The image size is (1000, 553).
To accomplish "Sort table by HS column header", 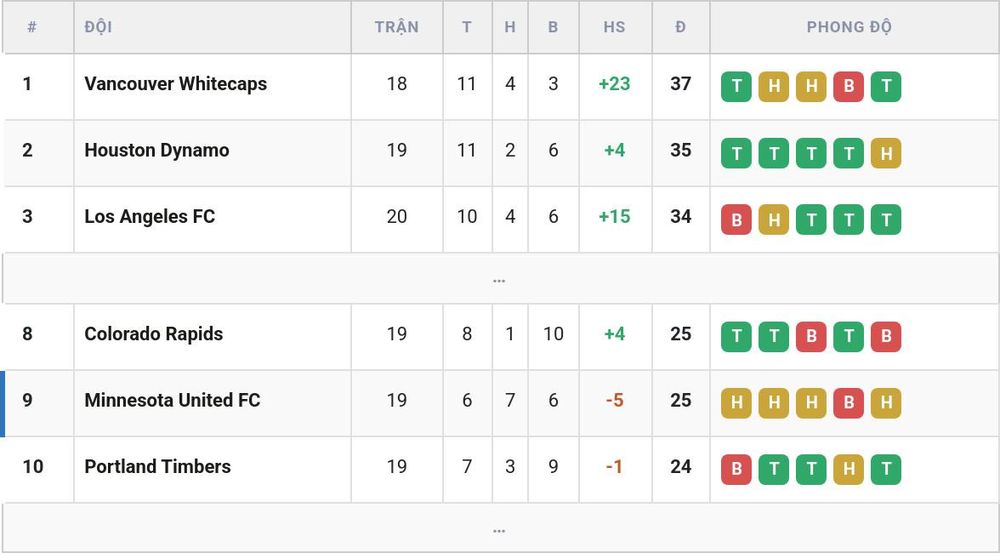I will 614,27.
